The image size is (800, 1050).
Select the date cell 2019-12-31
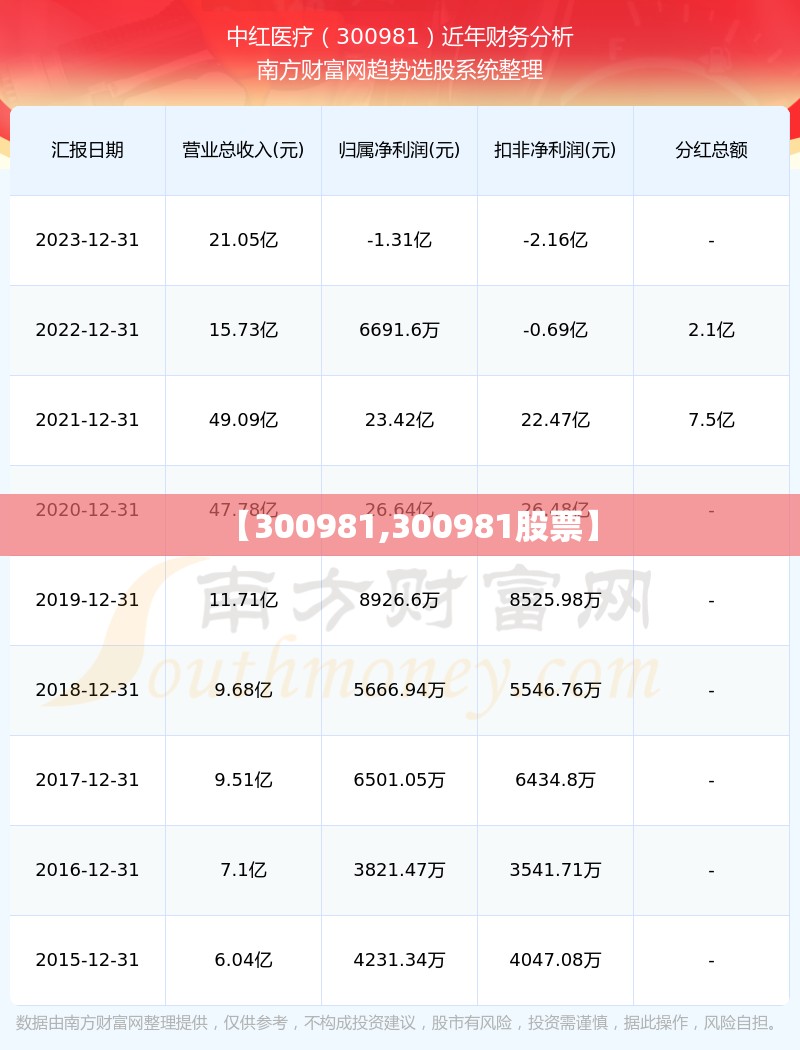[88, 600]
